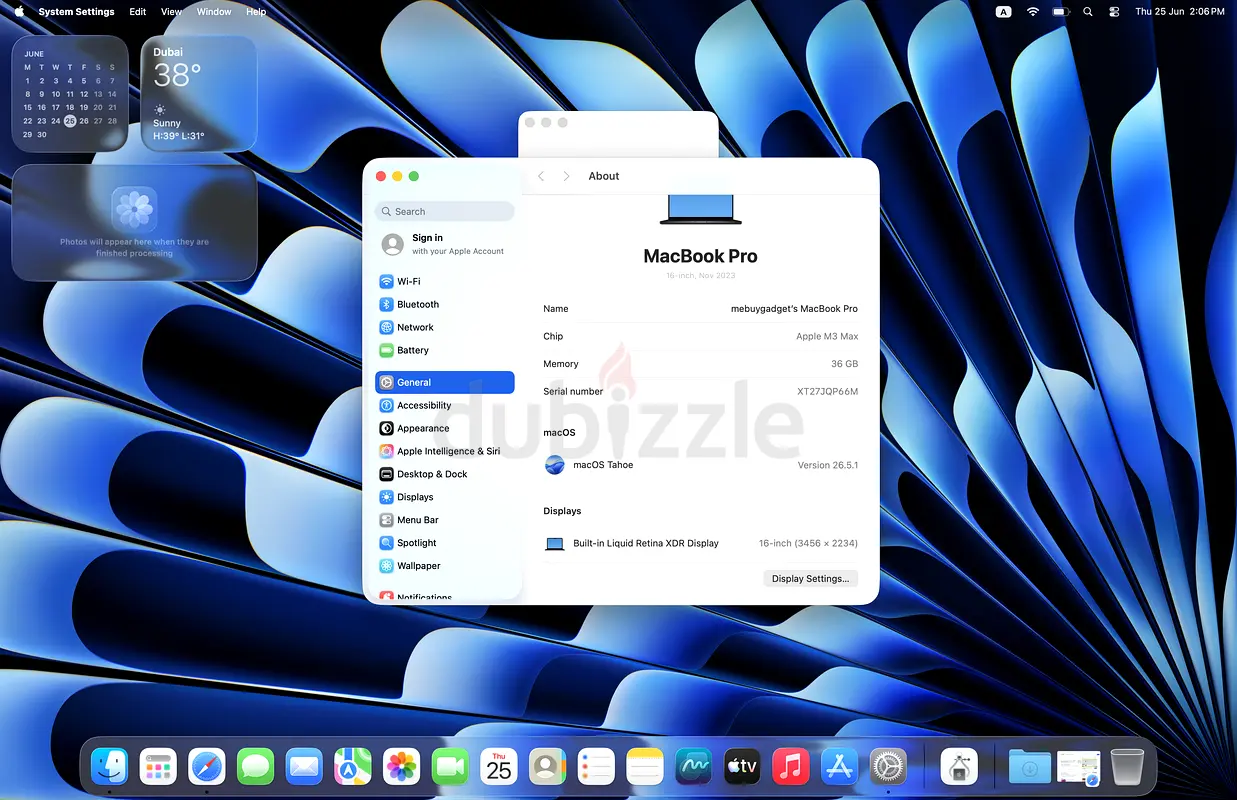
Task: Open the Help menu
Action: tap(256, 12)
